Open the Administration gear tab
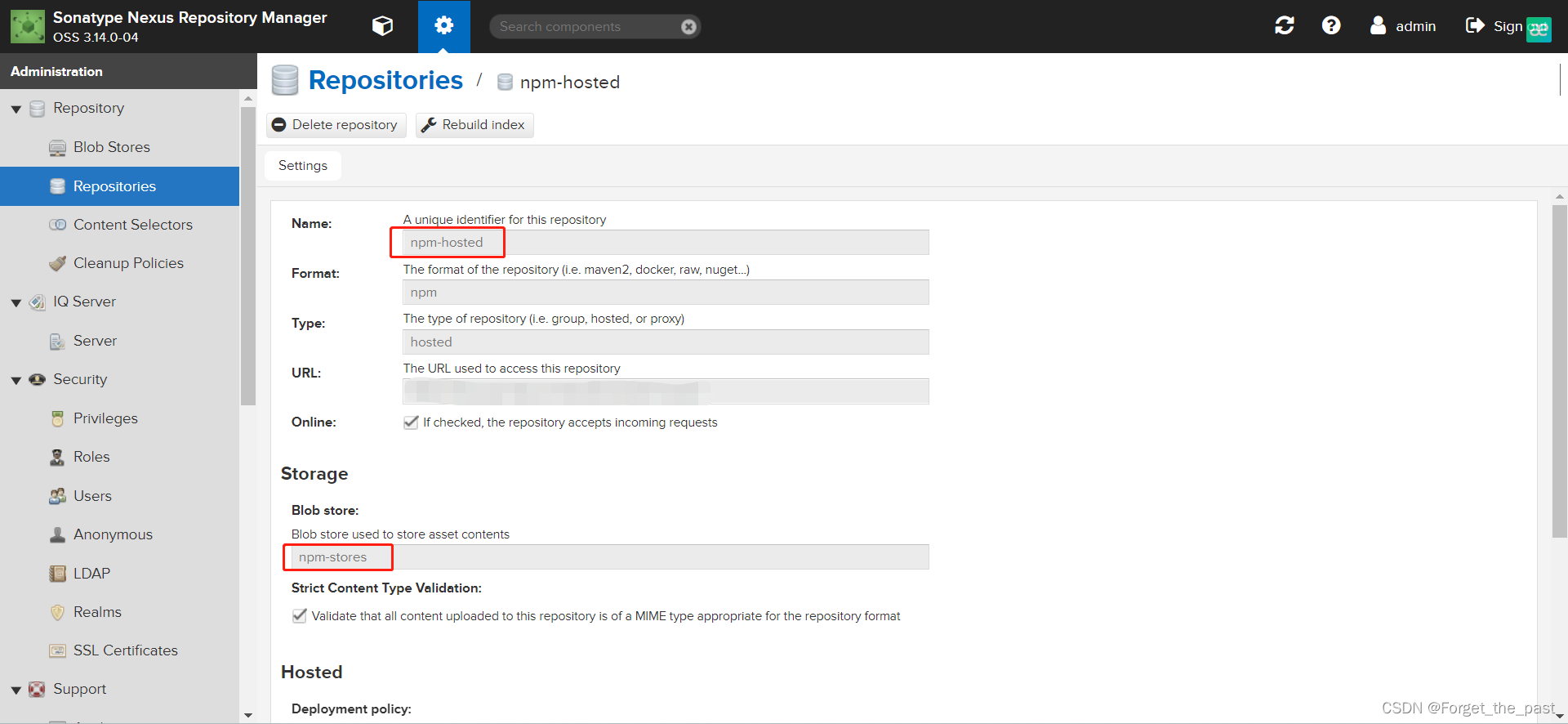This screenshot has width=1568, height=724. pyautogui.click(x=443, y=26)
